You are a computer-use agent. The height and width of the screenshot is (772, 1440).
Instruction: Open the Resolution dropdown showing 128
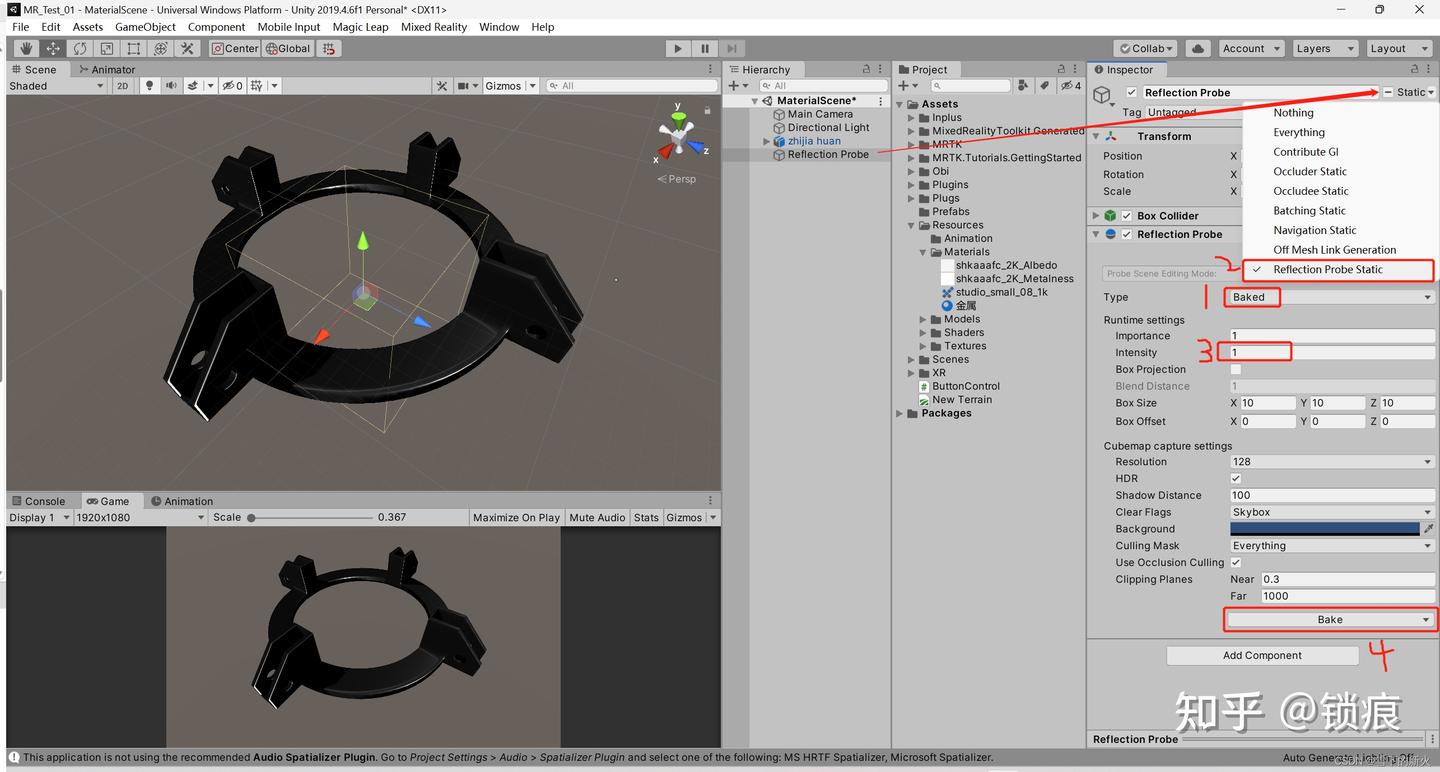click(1332, 462)
